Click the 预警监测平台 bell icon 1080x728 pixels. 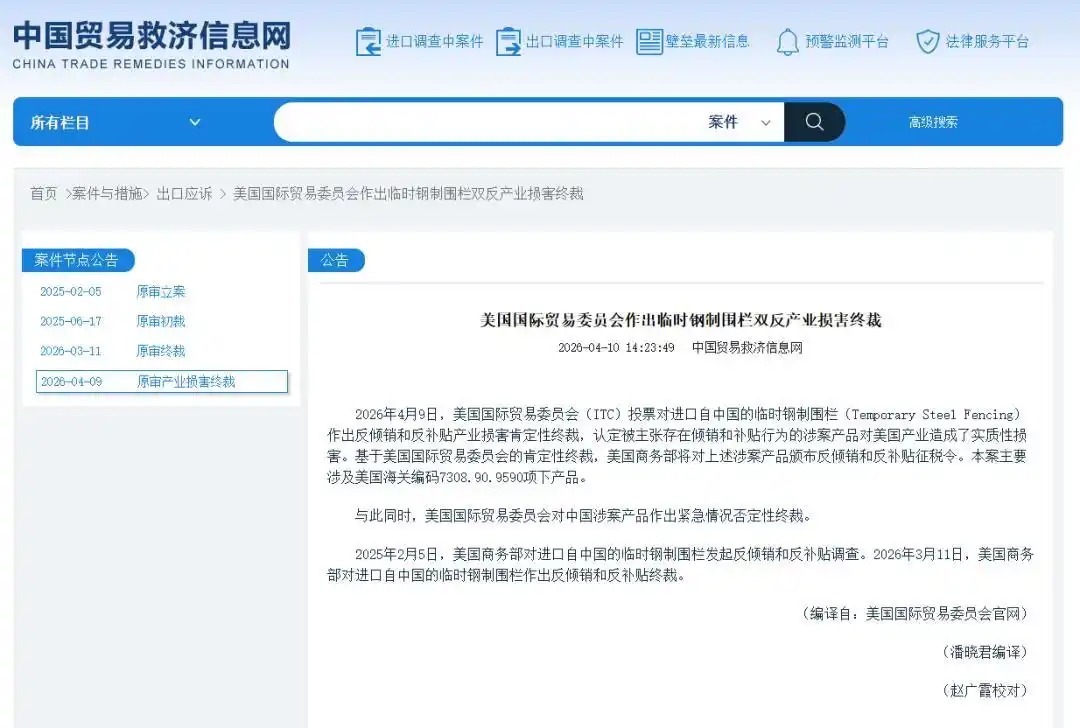point(787,41)
